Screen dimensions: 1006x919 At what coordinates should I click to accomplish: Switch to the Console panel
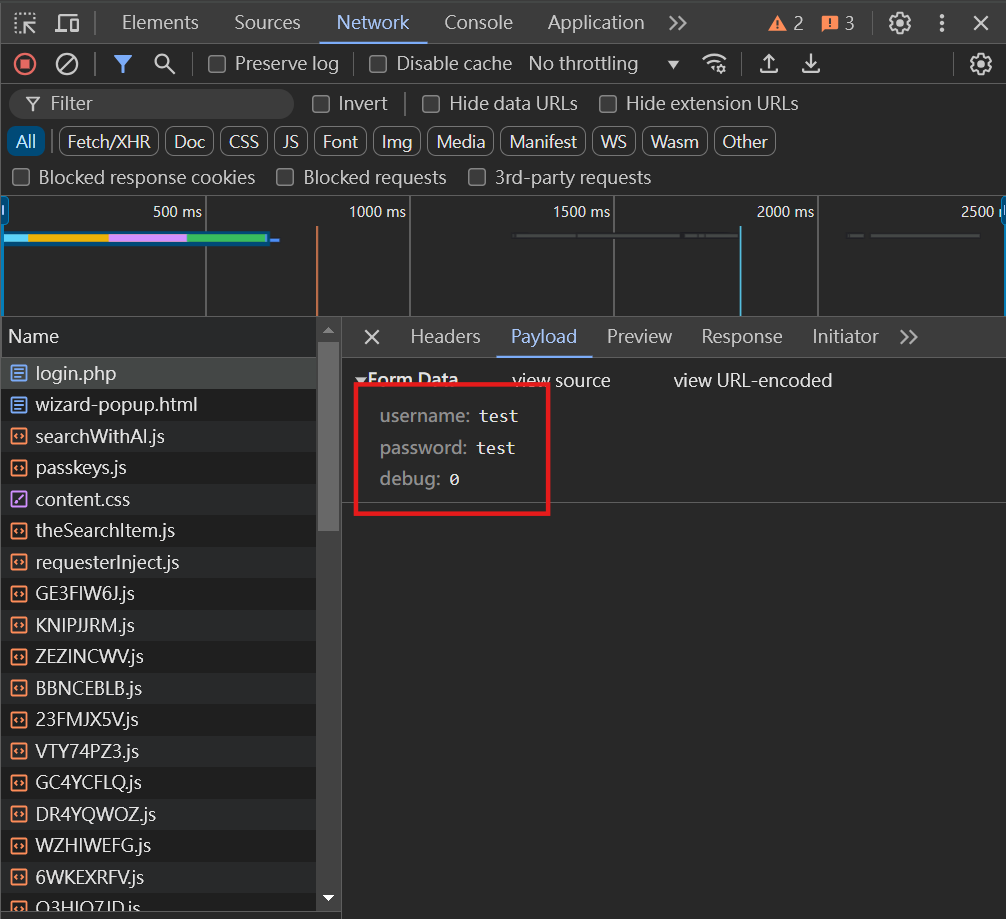point(478,22)
